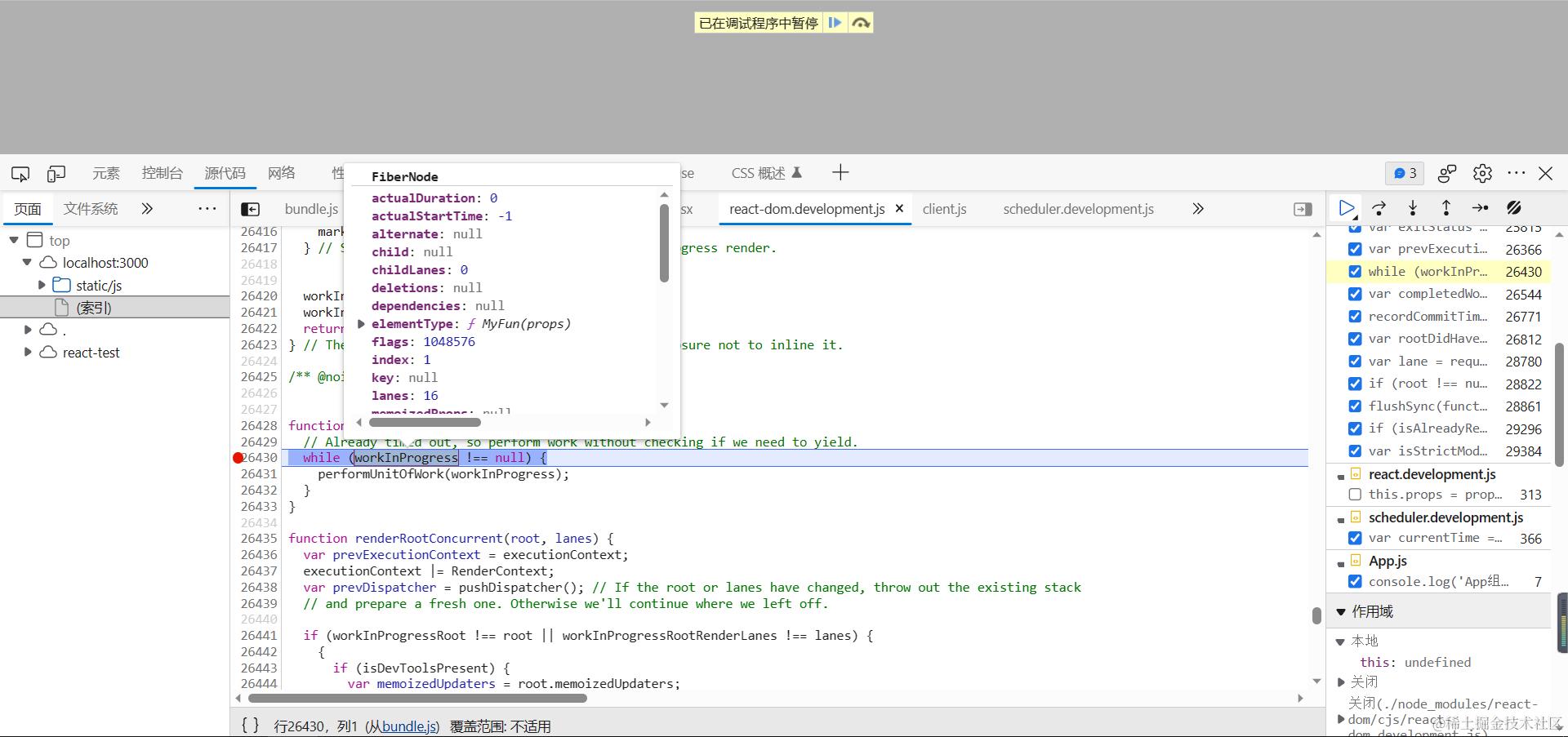Click the step into function arrow
The height and width of the screenshot is (737, 1568).
click(1413, 208)
